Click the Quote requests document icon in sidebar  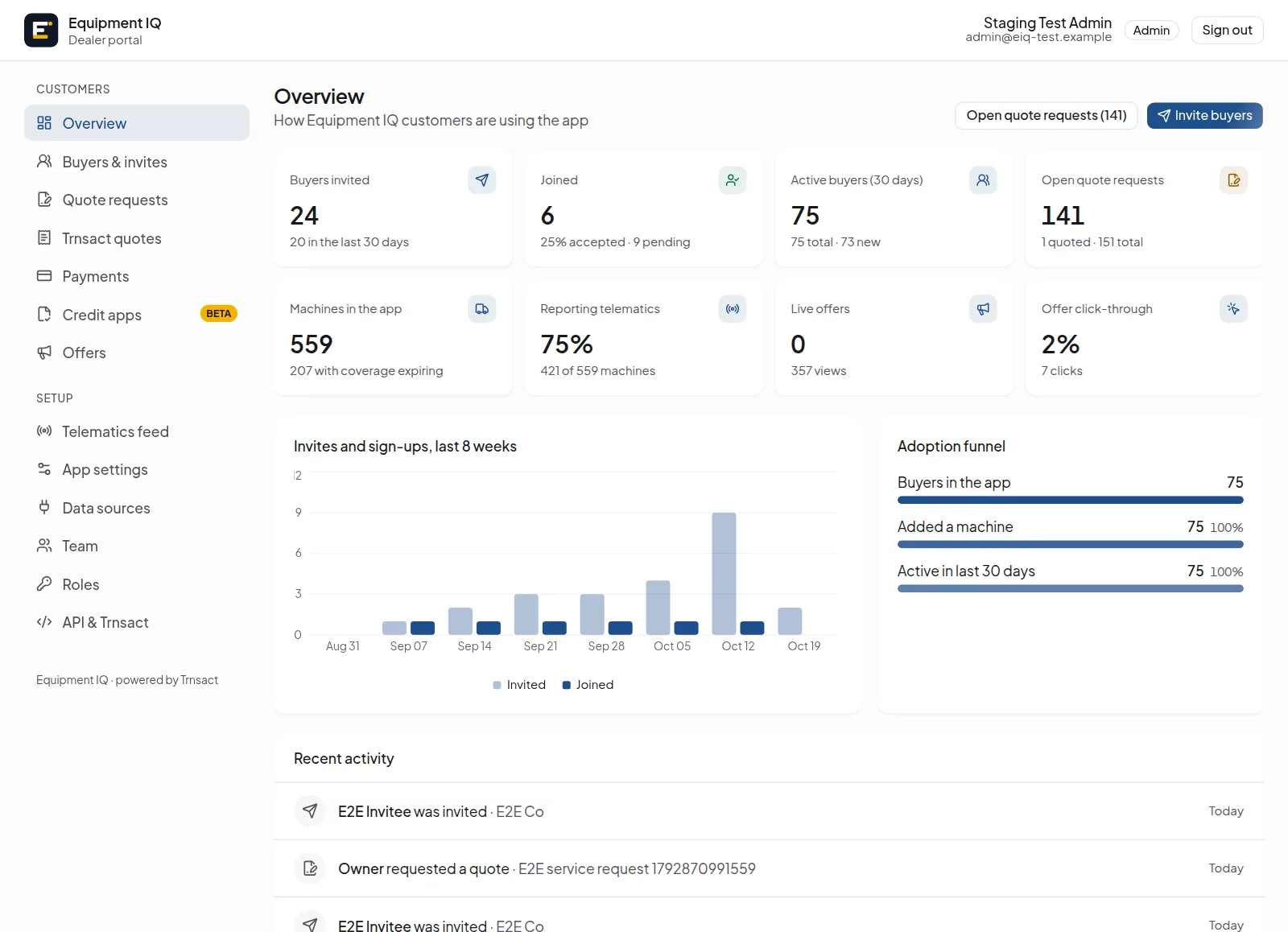coord(44,200)
